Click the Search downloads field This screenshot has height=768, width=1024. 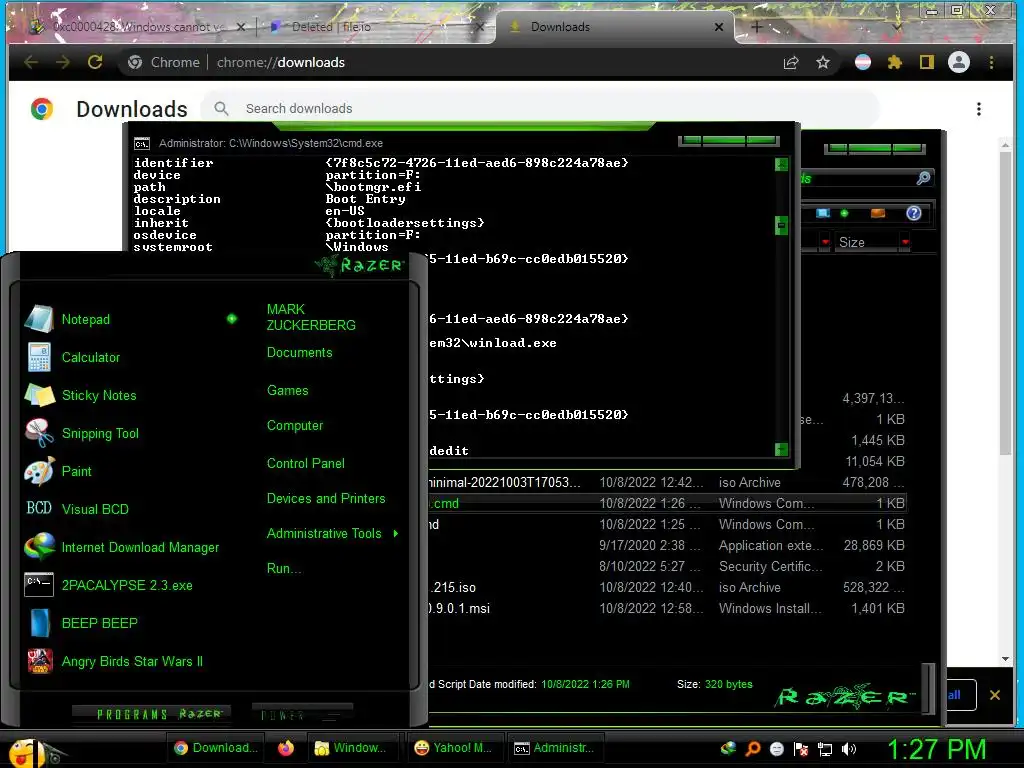(542, 108)
